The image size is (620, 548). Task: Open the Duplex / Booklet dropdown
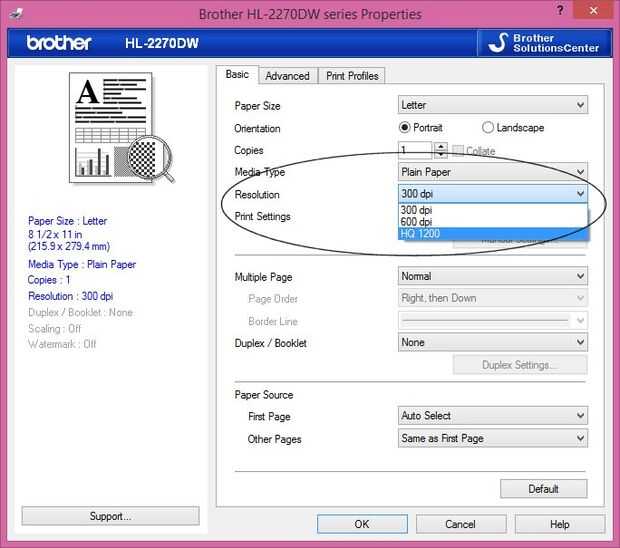(x=493, y=342)
